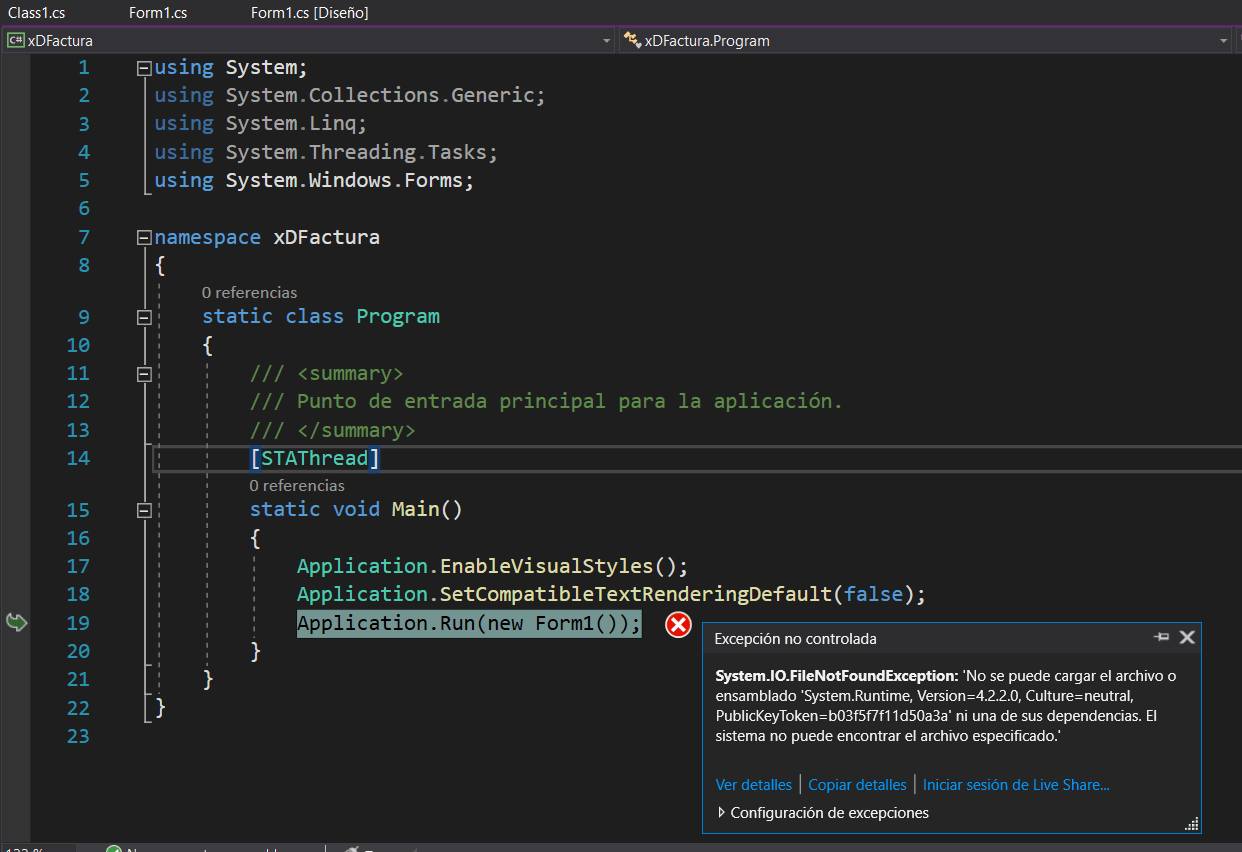
Task: Click the Ver detalles link
Action: [x=753, y=784]
